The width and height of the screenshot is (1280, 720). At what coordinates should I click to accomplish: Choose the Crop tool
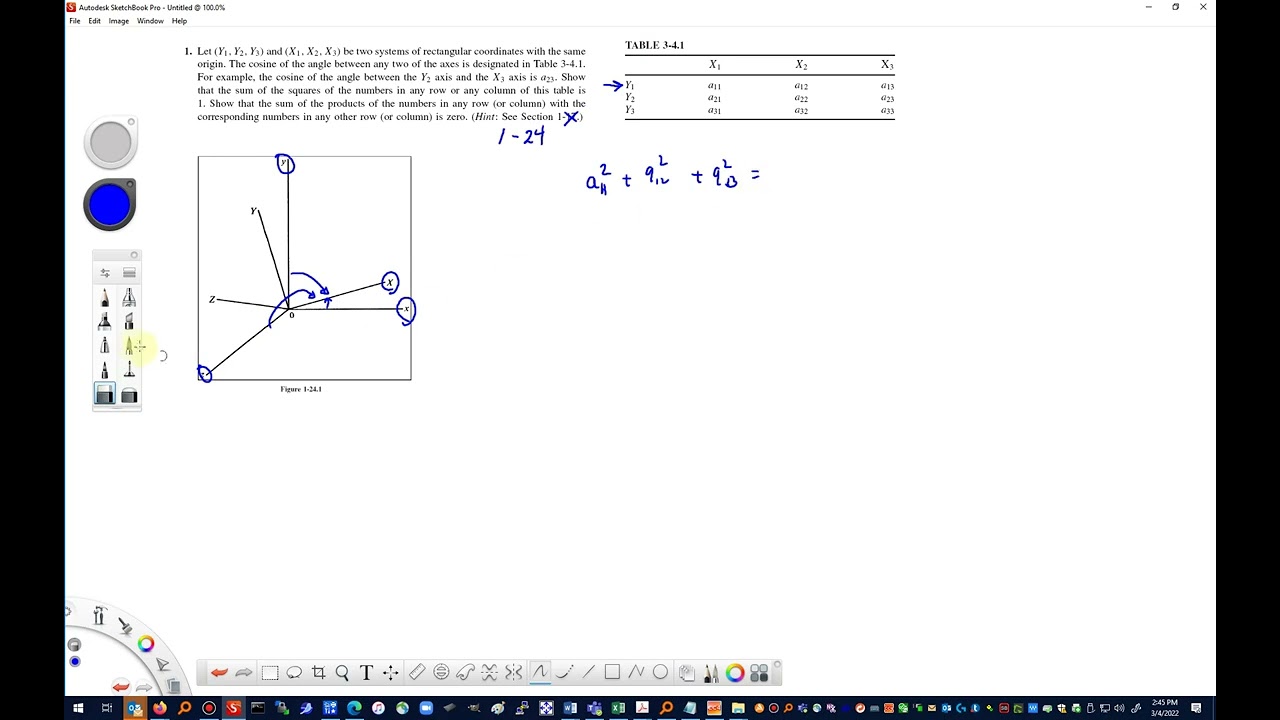(x=318, y=673)
